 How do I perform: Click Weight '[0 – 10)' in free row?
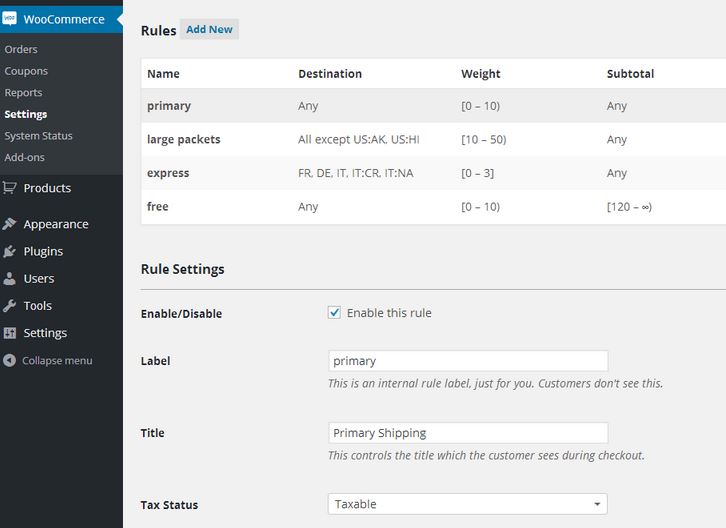click(481, 207)
